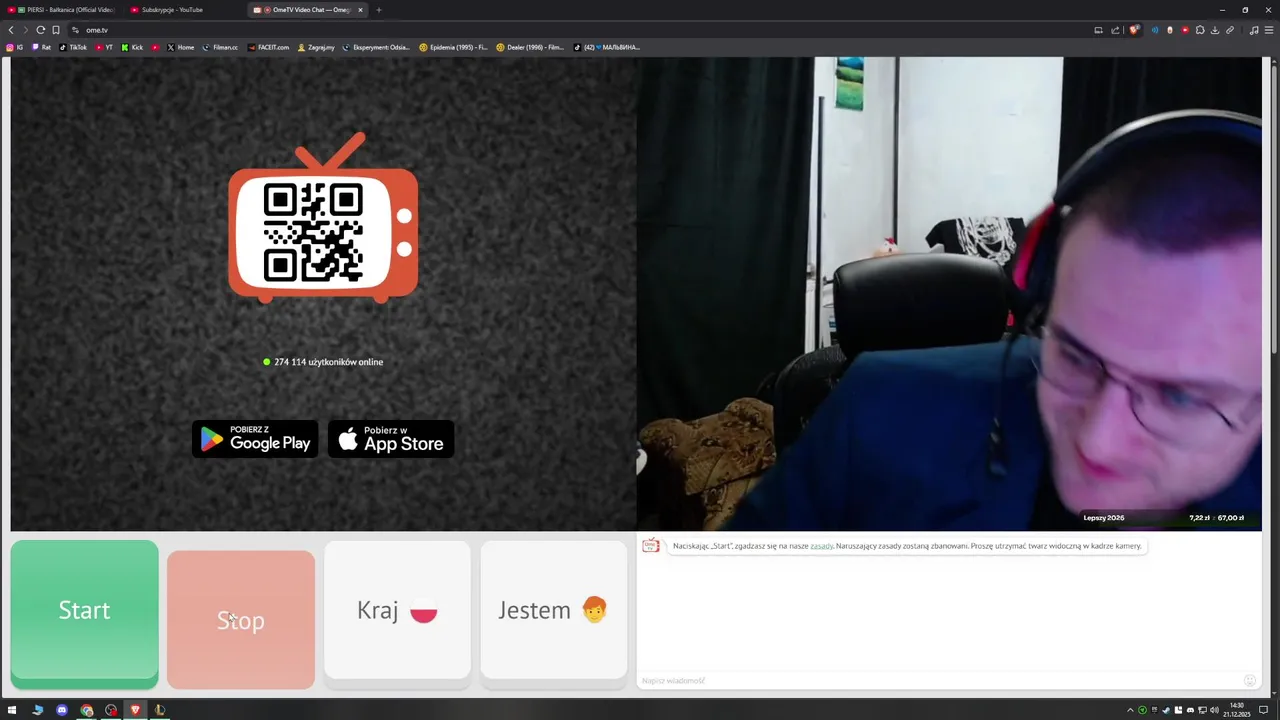Image resolution: width=1280 pixels, height=720 pixels.
Task: Open a new browser tab
Action: 378,10
